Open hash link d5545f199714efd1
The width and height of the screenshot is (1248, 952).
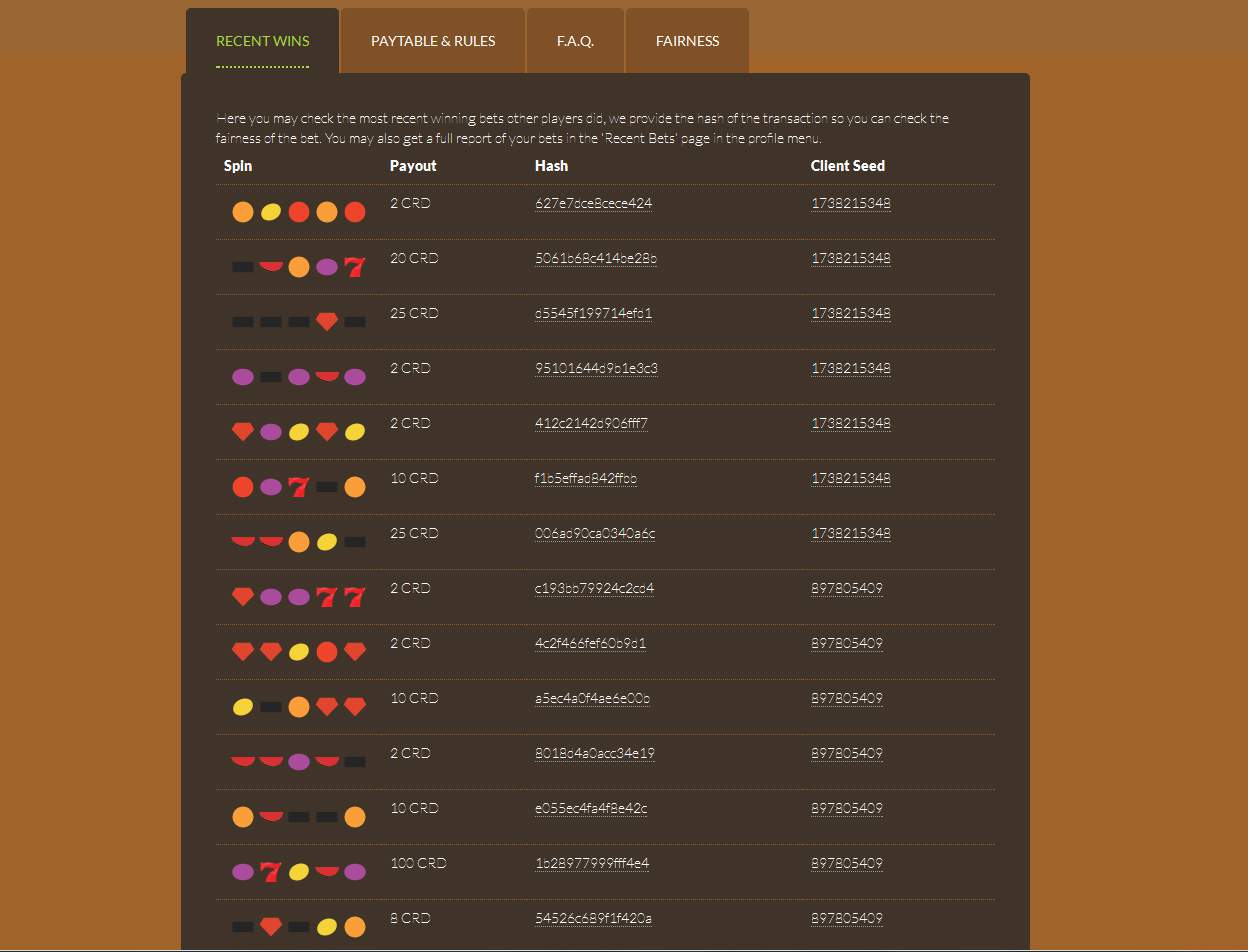[593, 313]
